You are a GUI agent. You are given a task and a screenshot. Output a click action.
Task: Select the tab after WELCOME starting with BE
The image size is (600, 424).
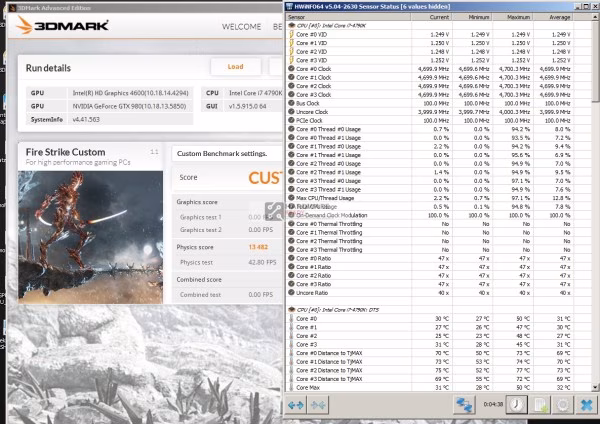point(277,27)
